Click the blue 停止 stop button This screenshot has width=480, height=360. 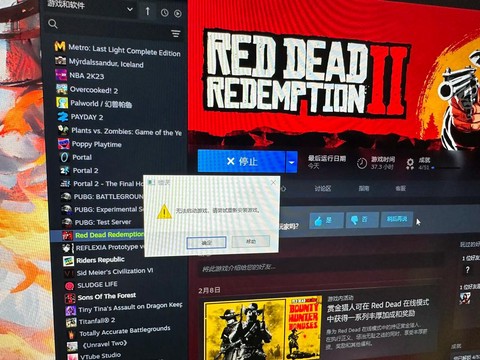pyautogui.click(x=242, y=161)
